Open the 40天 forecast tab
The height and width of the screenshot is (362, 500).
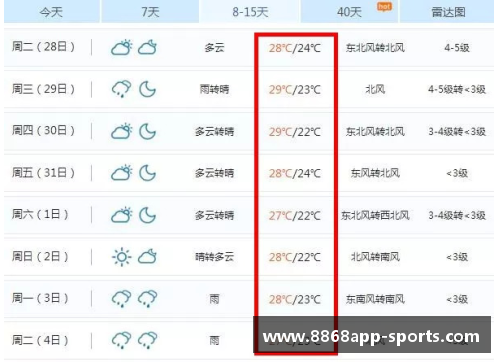pos(349,11)
